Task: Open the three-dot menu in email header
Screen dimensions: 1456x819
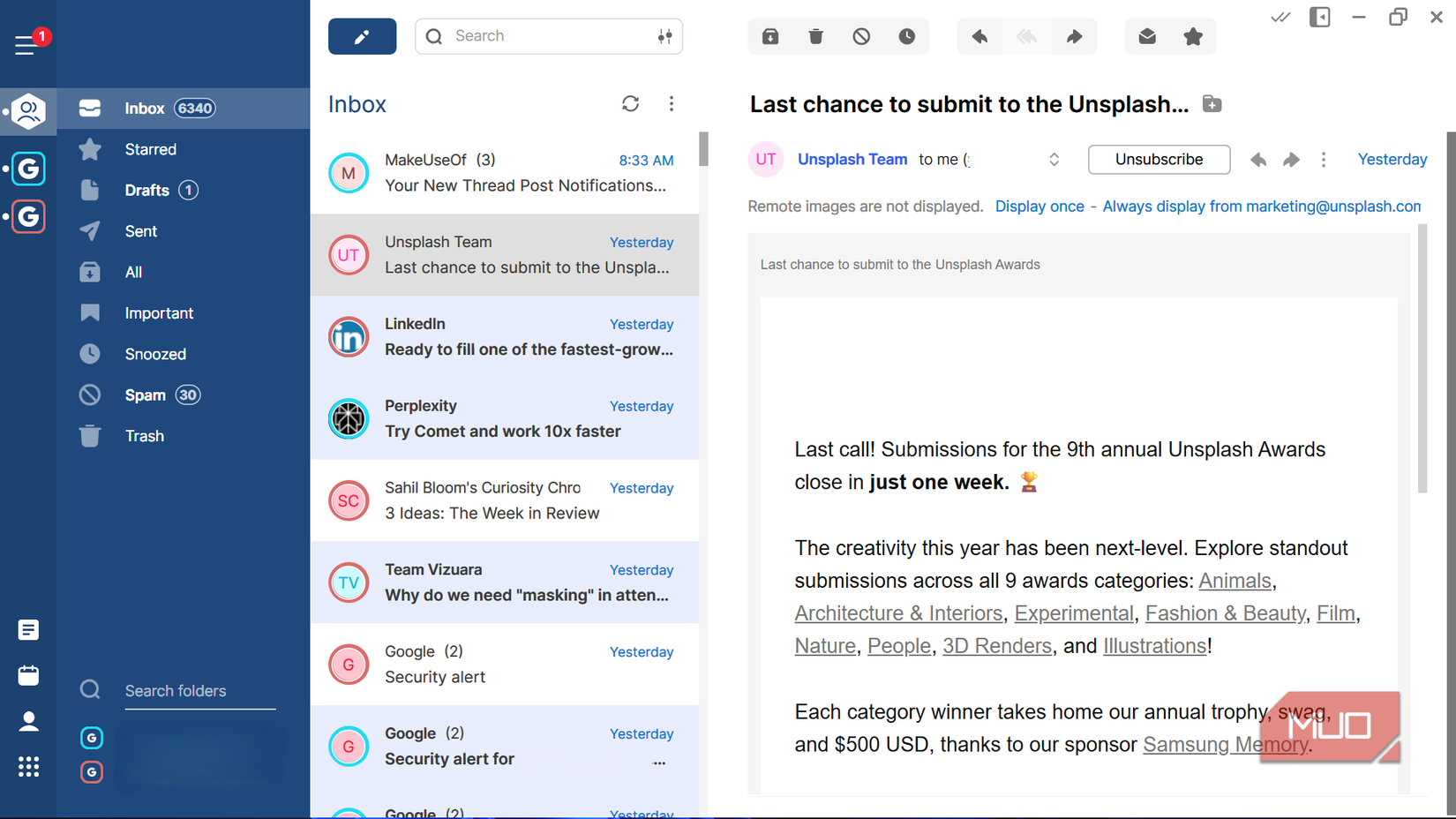Action: pos(1324,160)
